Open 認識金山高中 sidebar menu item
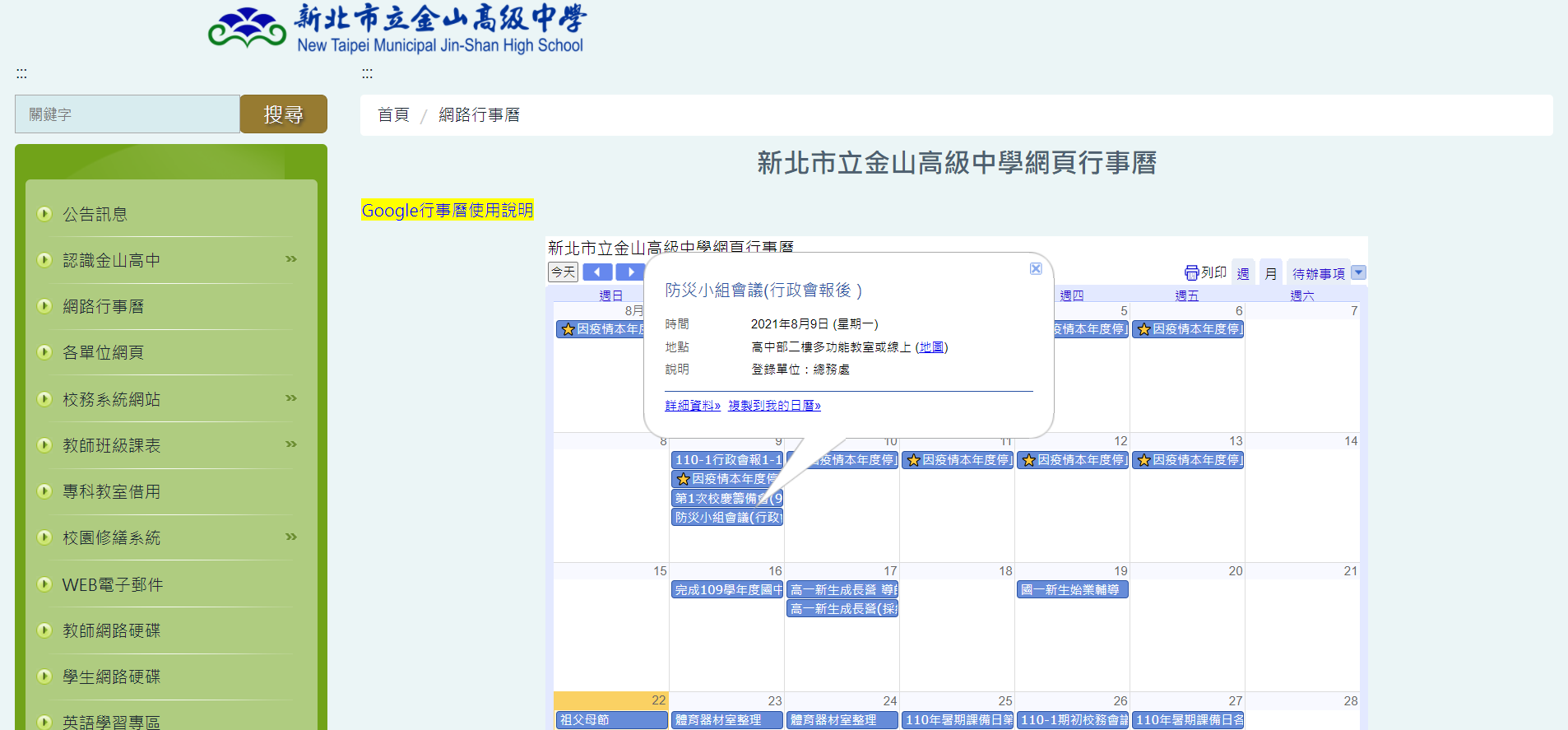Screen dimensions: 1568x730 tap(112, 260)
